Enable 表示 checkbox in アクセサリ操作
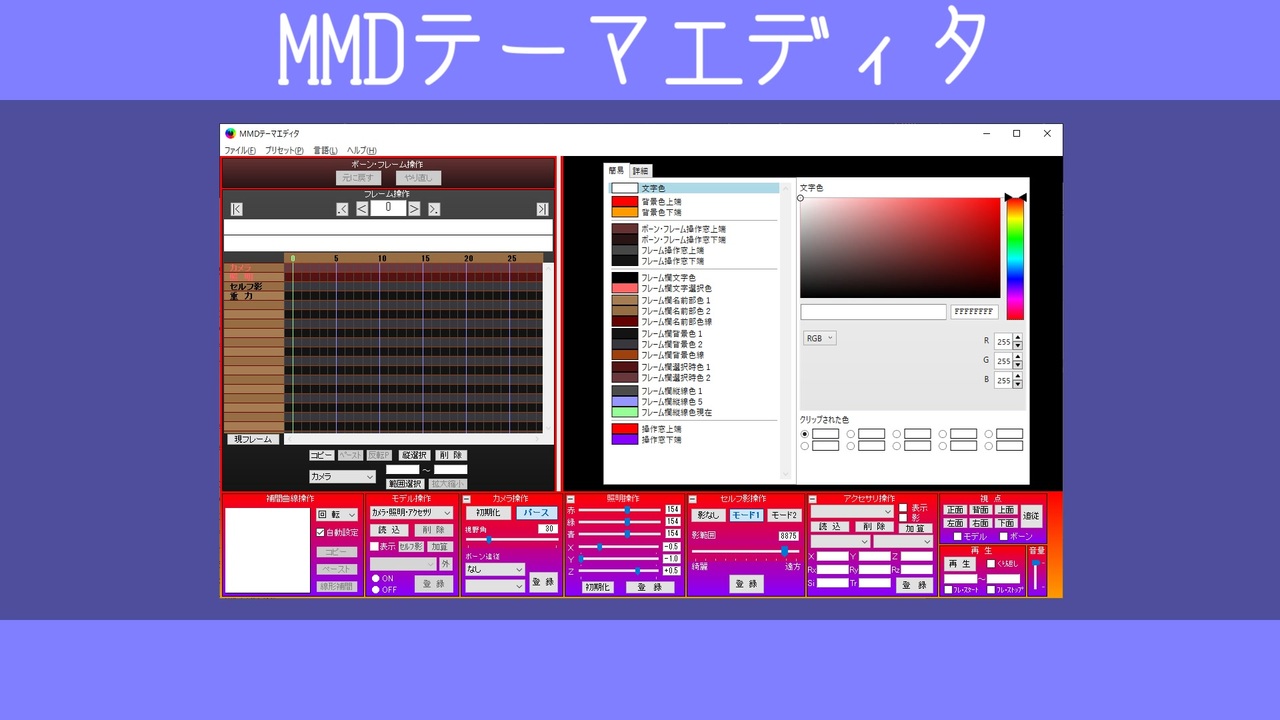 (903, 508)
